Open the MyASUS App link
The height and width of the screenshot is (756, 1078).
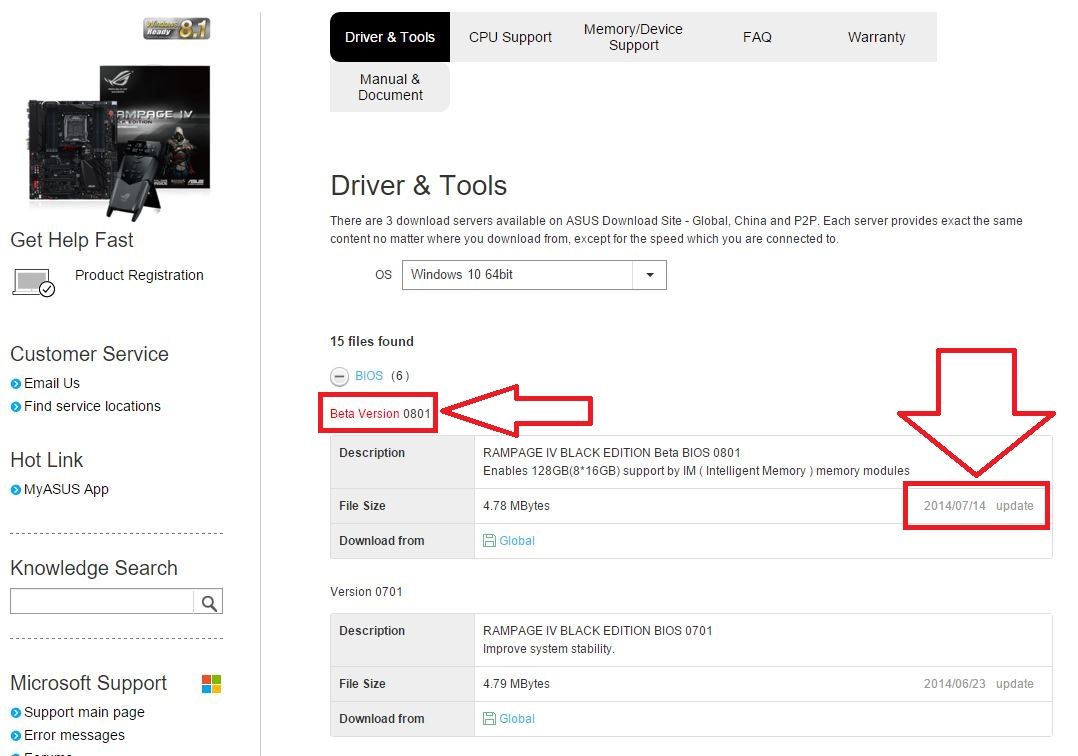coord(66,489)
